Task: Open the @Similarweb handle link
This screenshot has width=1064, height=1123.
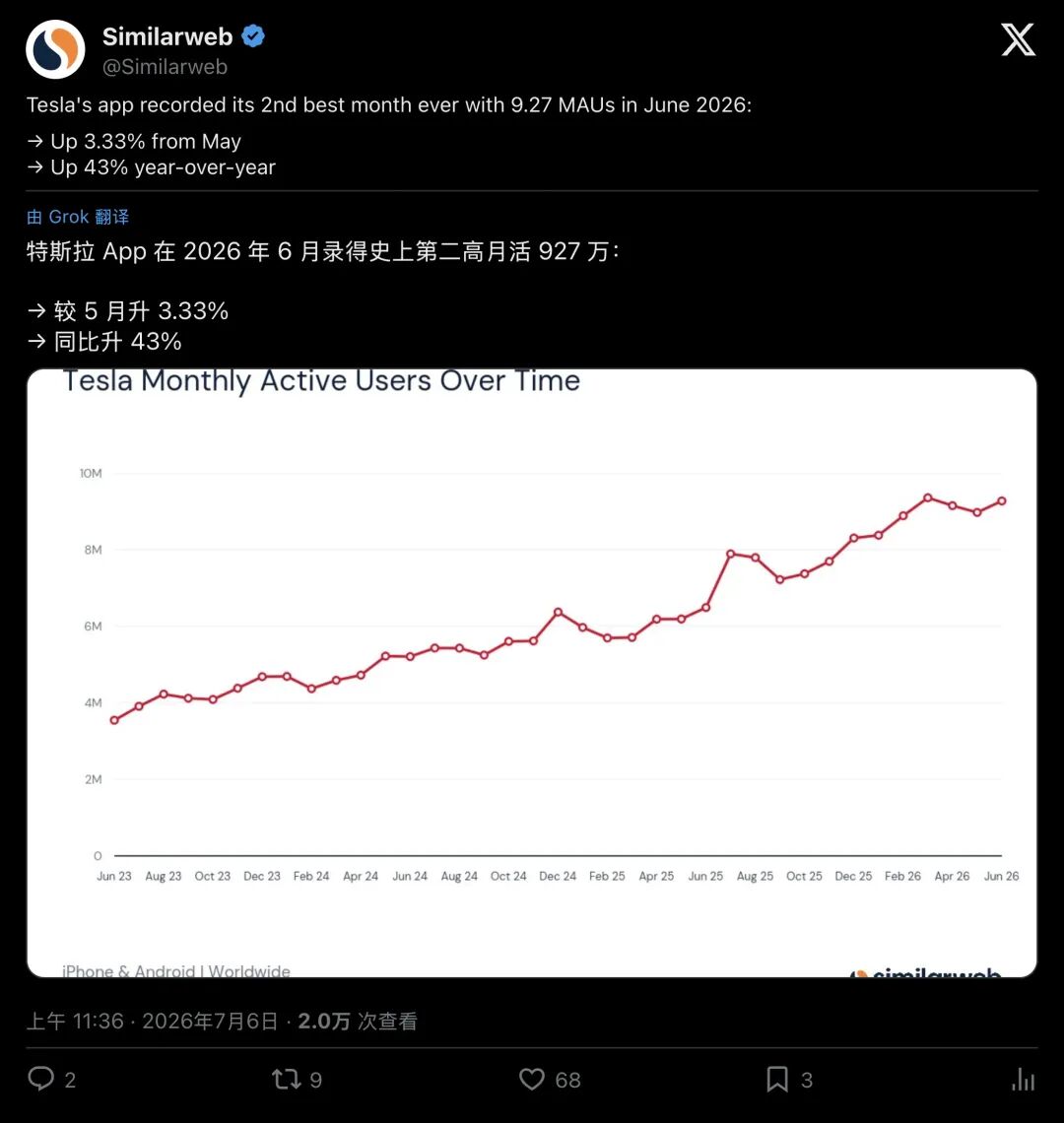Action: [165, 67]
